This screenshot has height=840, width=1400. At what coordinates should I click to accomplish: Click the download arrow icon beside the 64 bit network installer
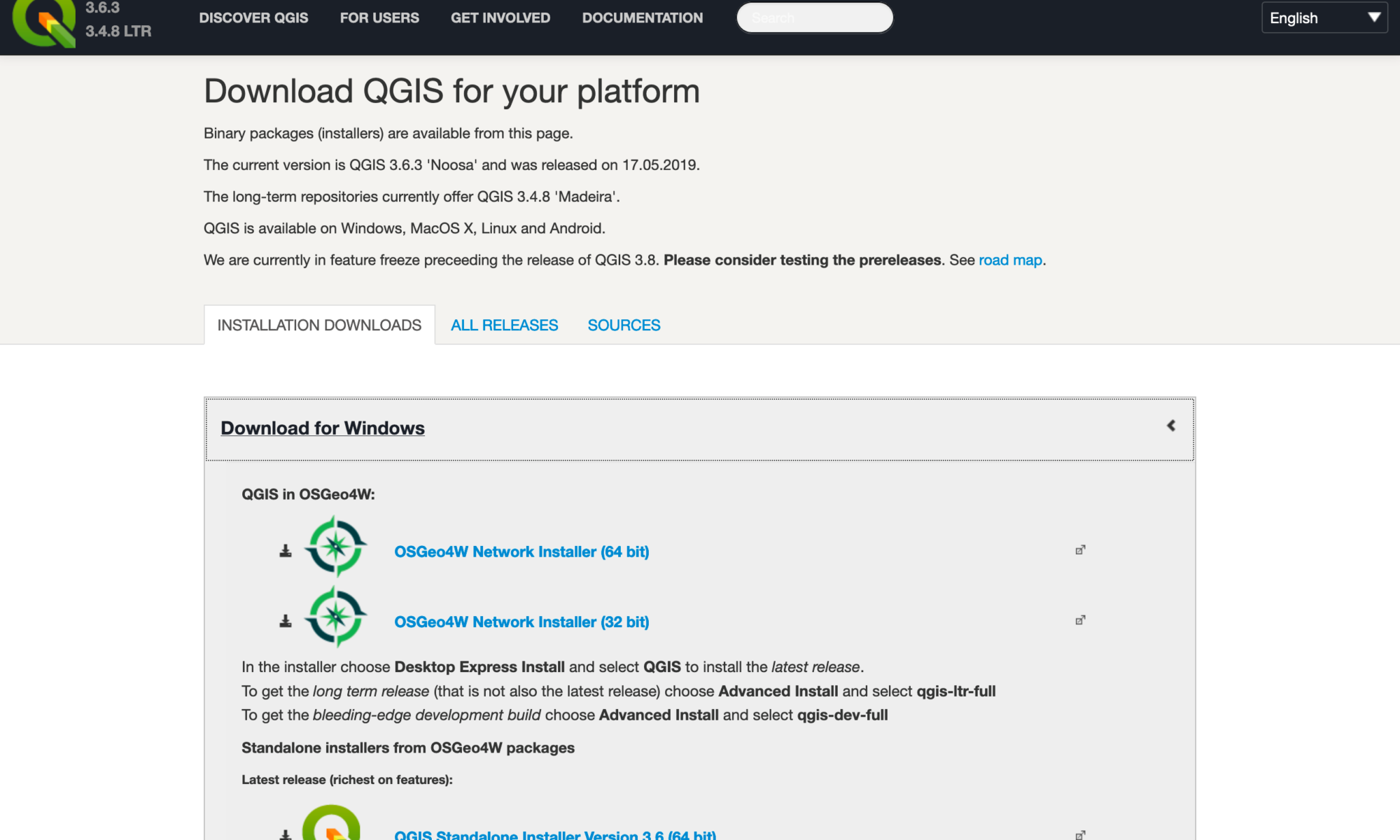click(x=286, y=552)
